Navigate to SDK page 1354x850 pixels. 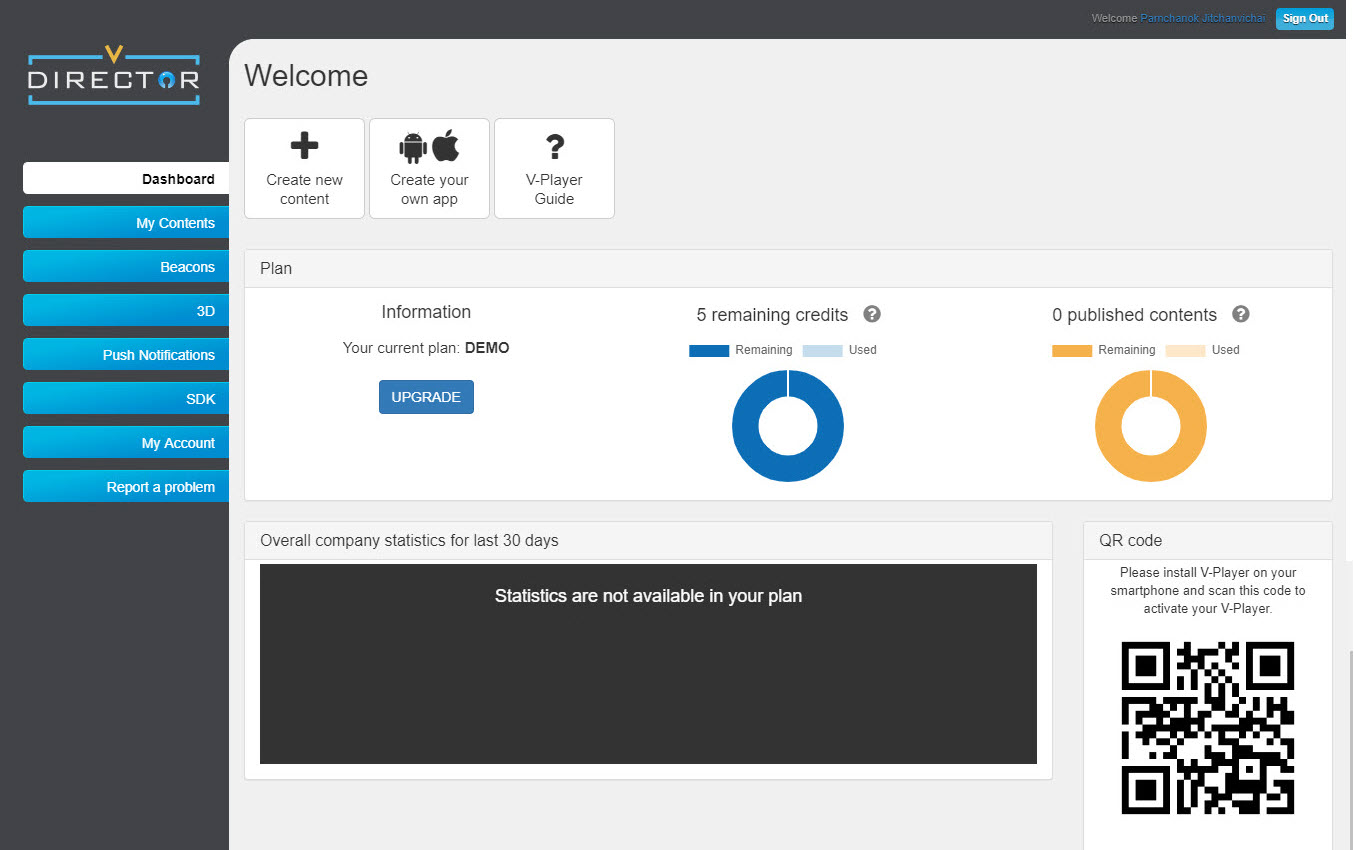pyautogui.click(x=126, y=399)
